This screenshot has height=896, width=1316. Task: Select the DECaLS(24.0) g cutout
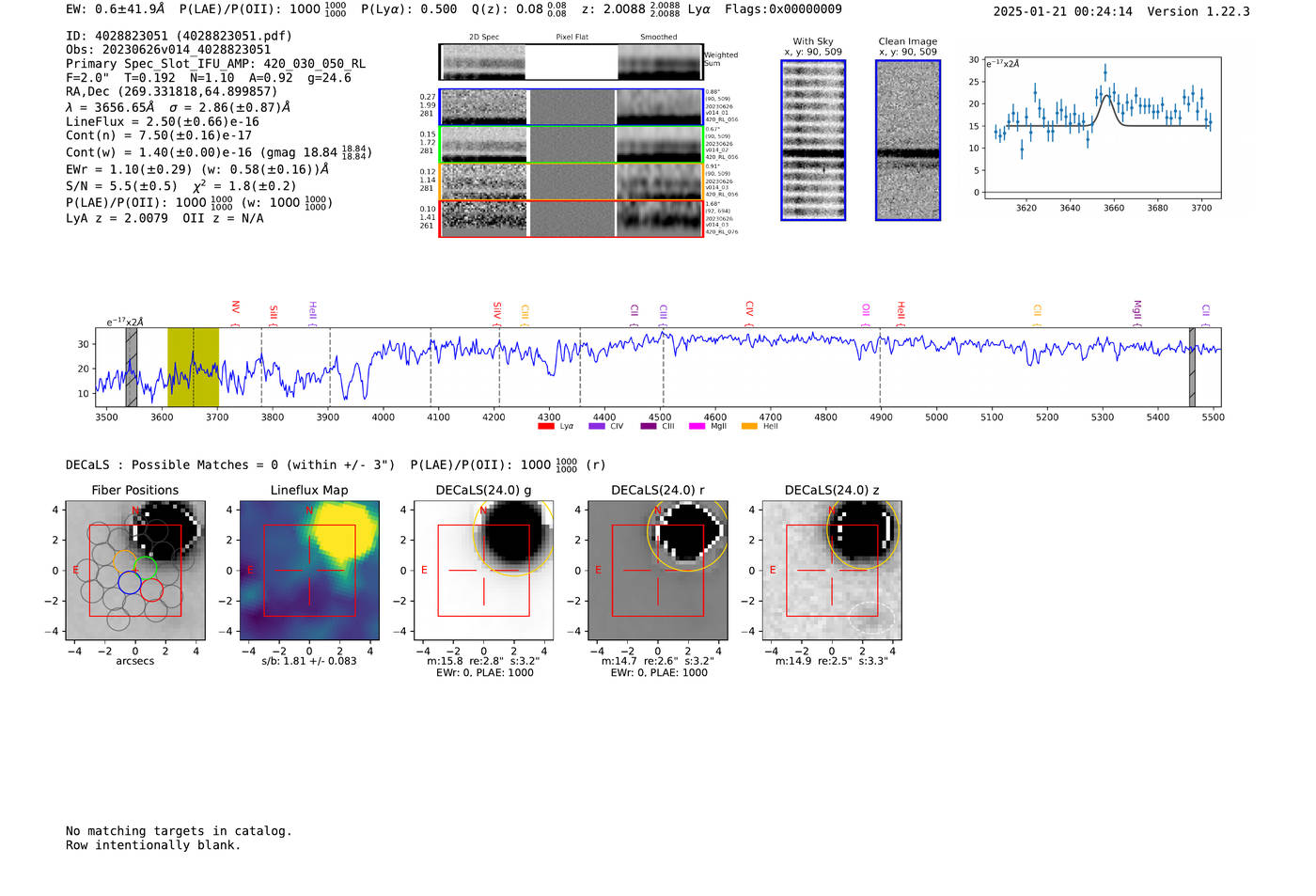[x=484, y=570]
